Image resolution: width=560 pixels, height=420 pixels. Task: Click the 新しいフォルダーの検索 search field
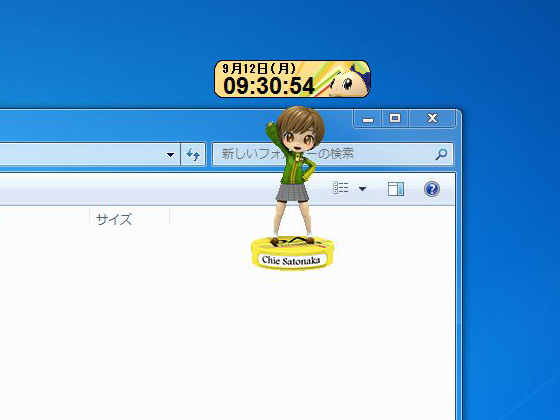[333, 154]
